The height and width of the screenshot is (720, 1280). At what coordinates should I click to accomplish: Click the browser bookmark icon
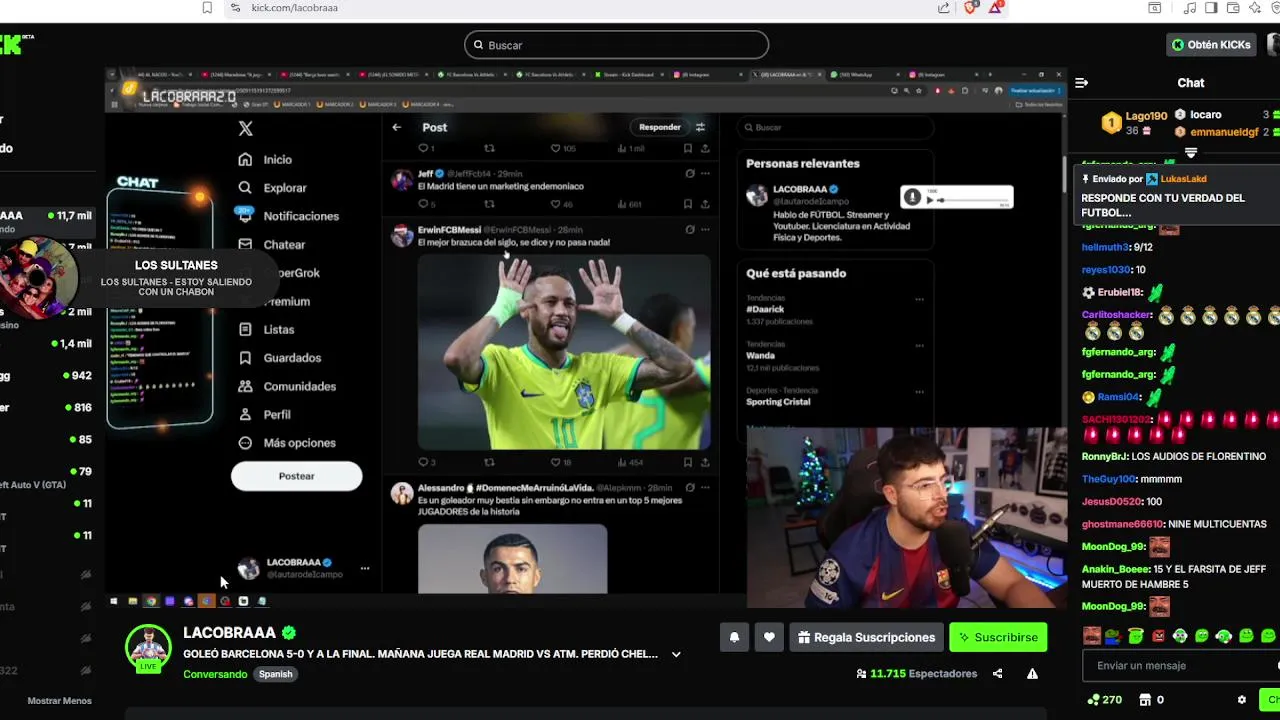[x=207, y=8]
